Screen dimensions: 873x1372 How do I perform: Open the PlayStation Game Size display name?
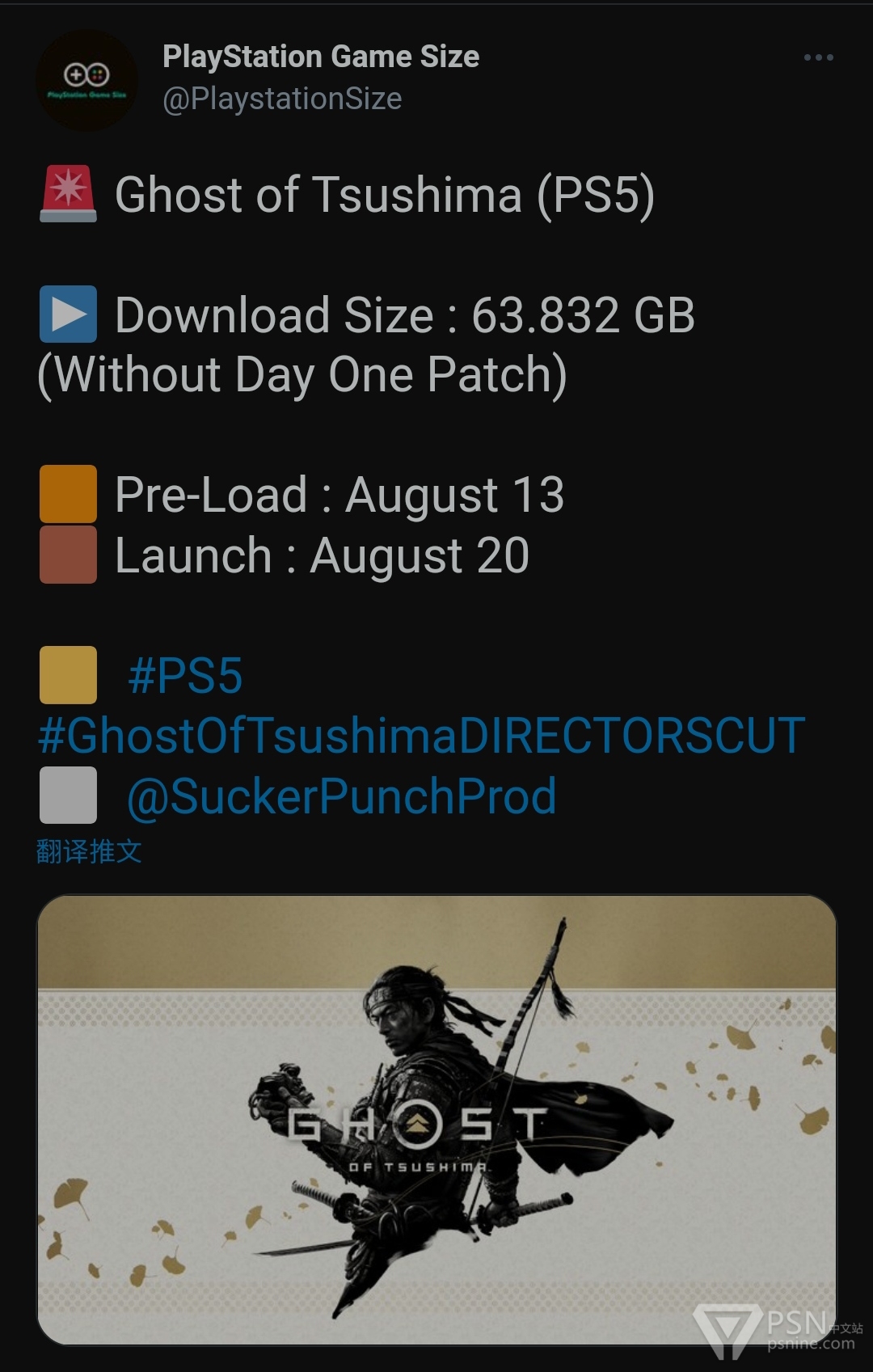point(321,57)
